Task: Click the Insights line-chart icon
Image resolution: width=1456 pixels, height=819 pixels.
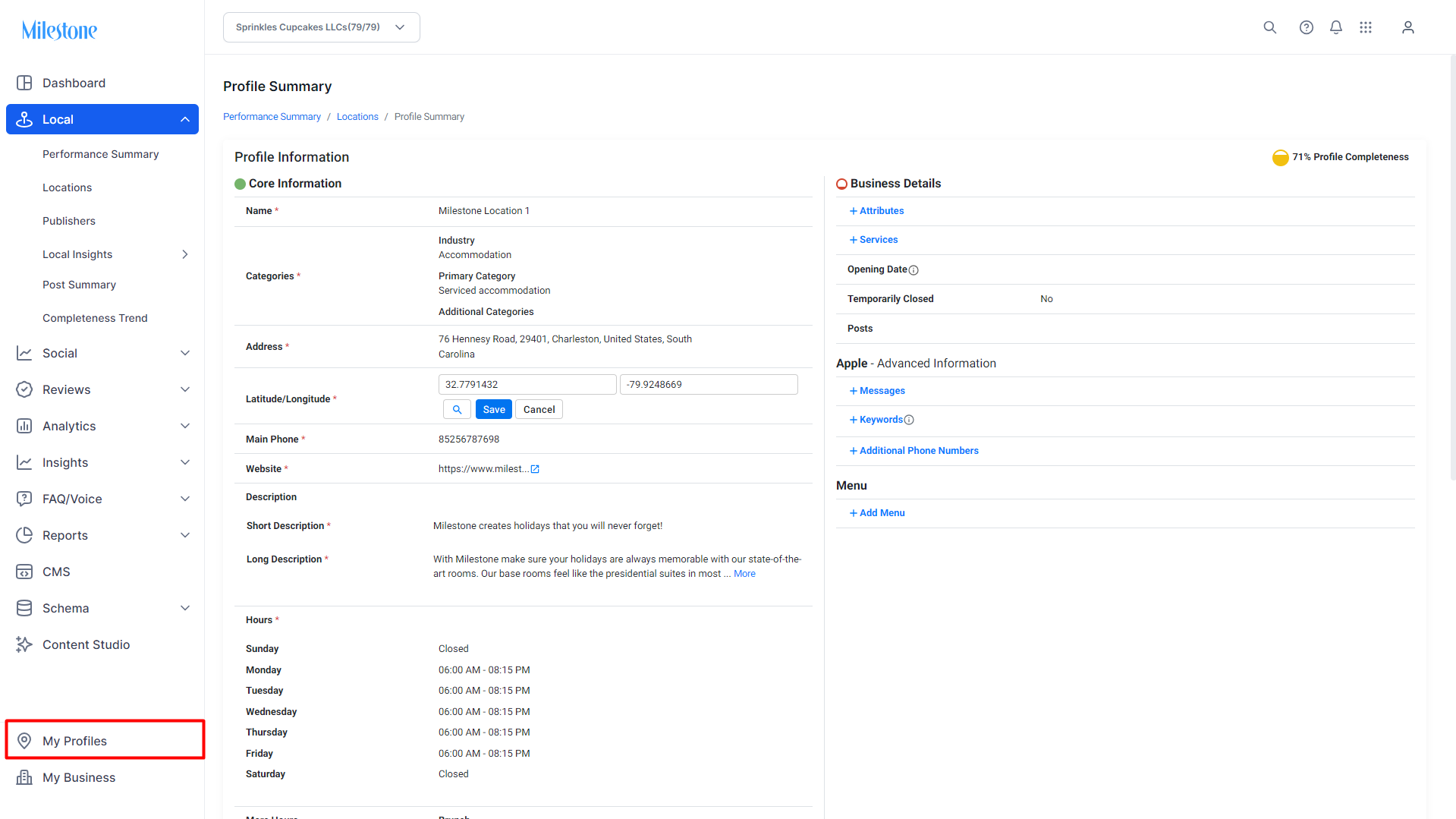Action: (x=24, y=462)
